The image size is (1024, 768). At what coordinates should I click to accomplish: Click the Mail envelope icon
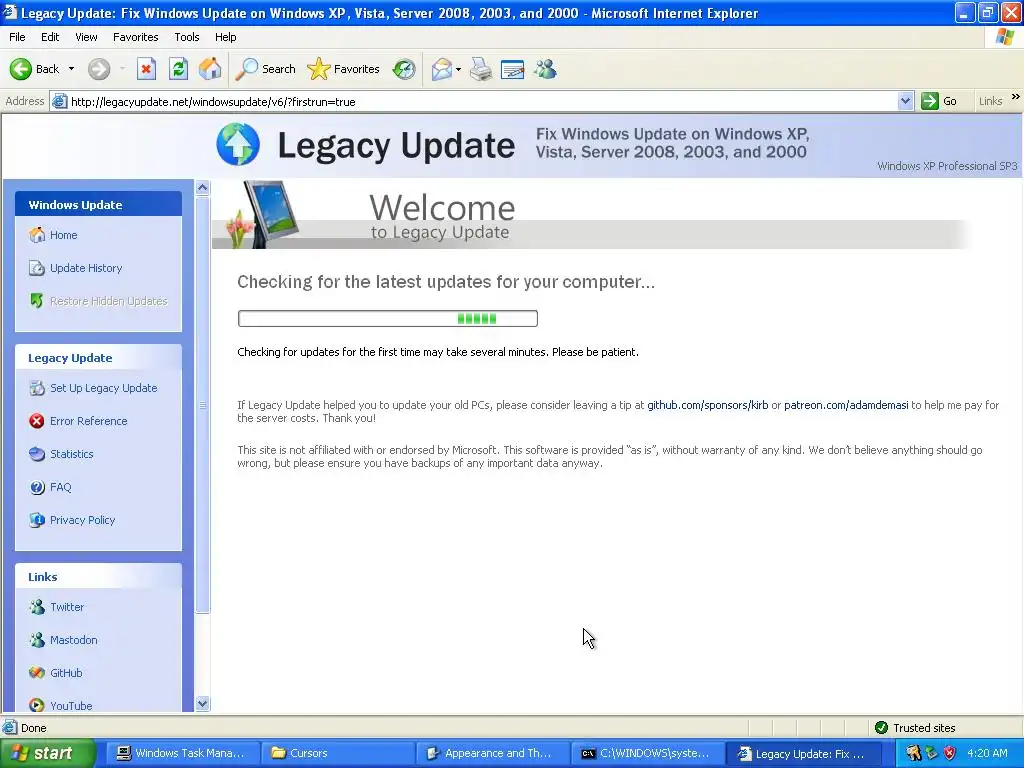(x=441, y=69)
